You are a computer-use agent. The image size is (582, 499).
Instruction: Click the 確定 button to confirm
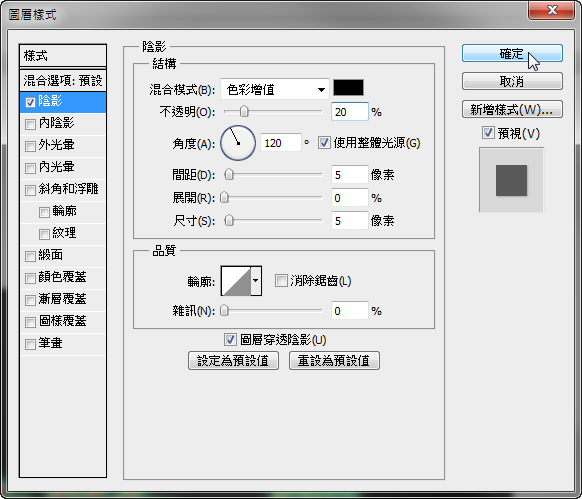[512, 53]
